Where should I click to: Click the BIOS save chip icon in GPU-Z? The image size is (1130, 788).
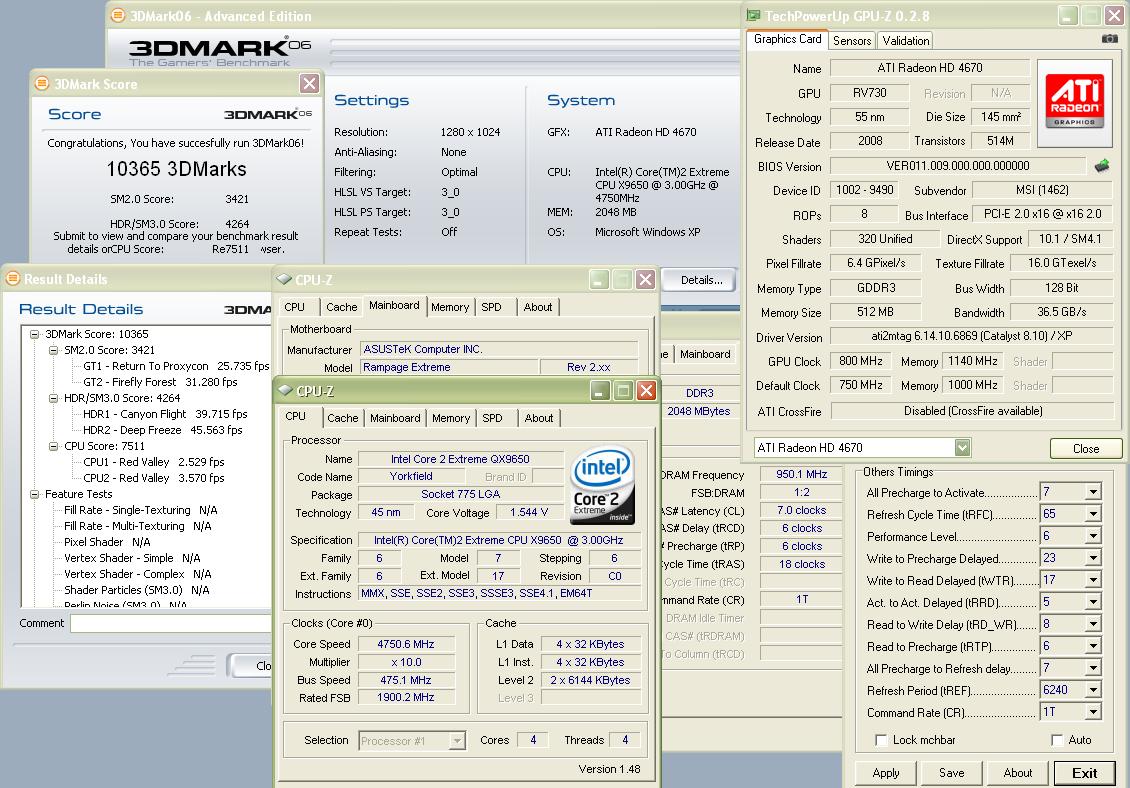(1102, 167)
